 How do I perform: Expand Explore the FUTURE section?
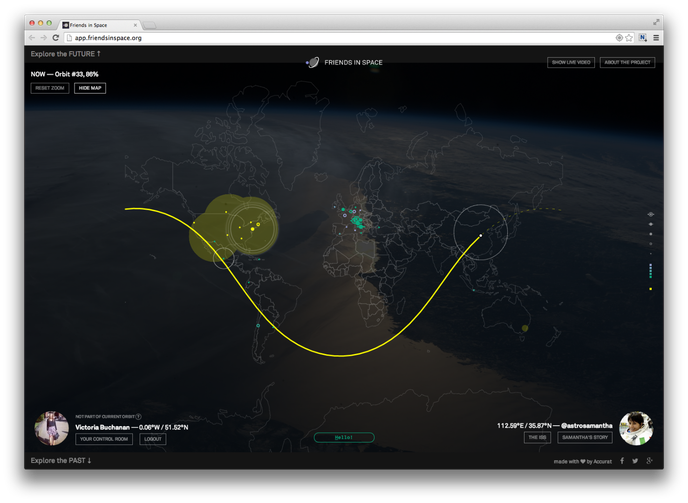tap(66, 53)
